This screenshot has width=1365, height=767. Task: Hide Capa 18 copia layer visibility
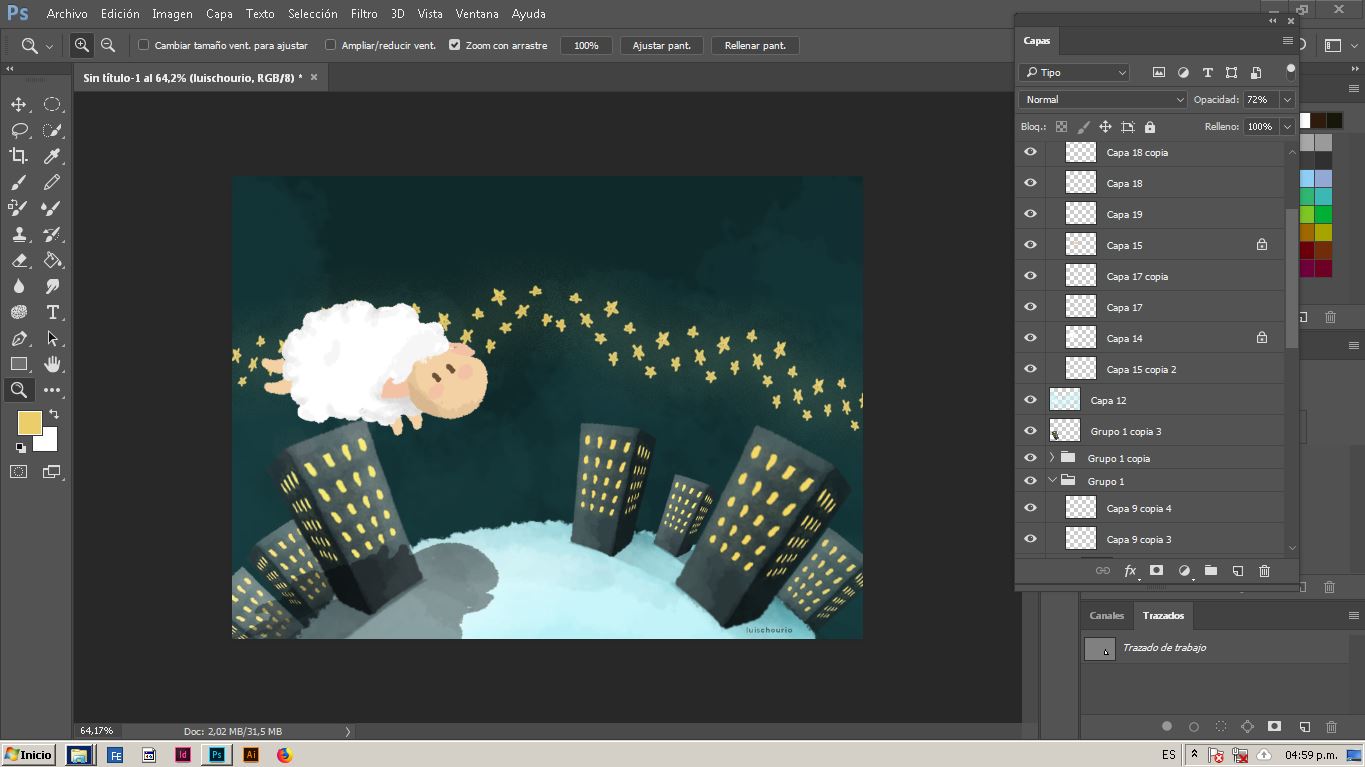coord(1030,152)
